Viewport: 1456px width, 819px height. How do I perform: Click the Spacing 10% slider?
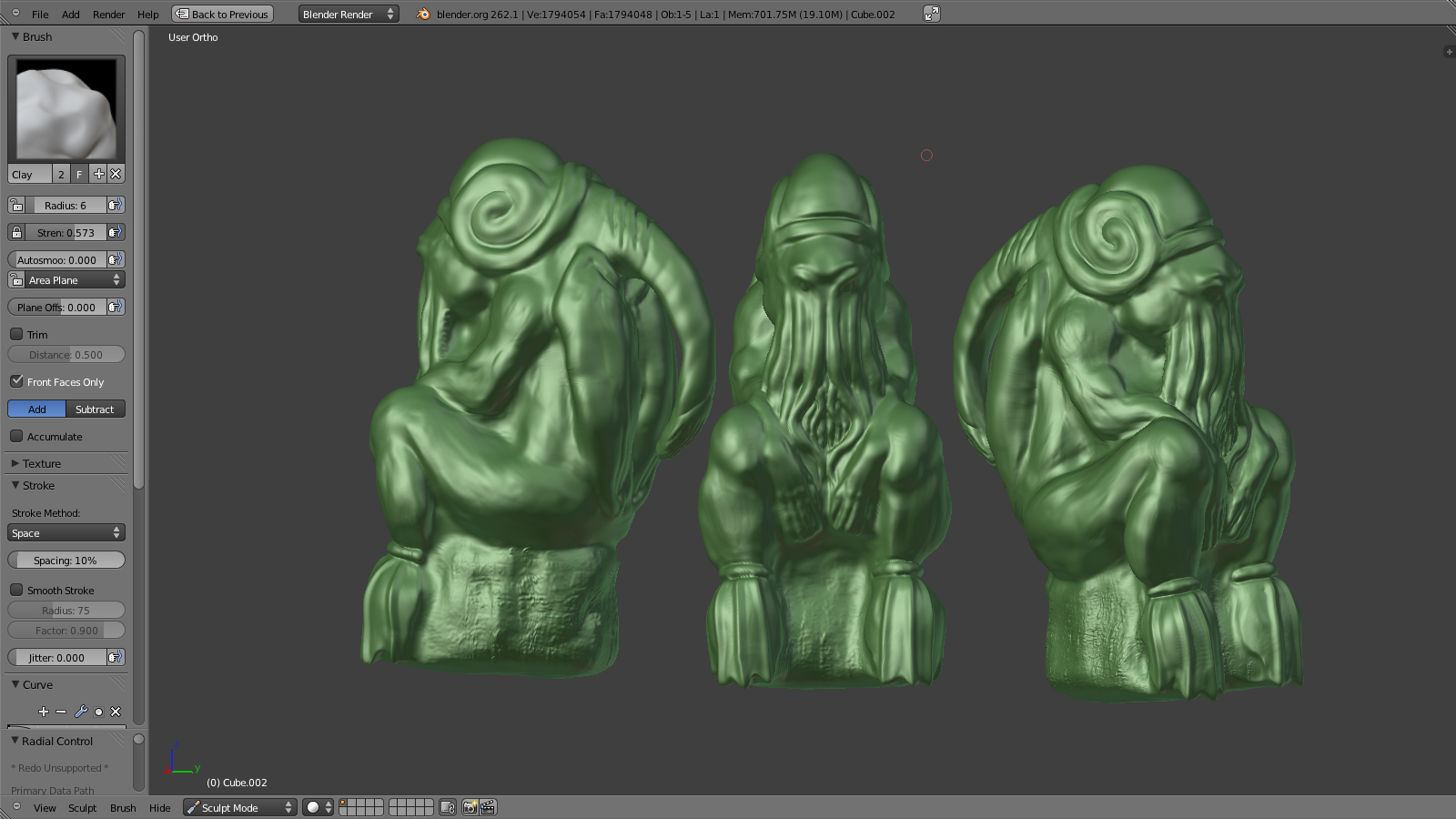(66, 561)
